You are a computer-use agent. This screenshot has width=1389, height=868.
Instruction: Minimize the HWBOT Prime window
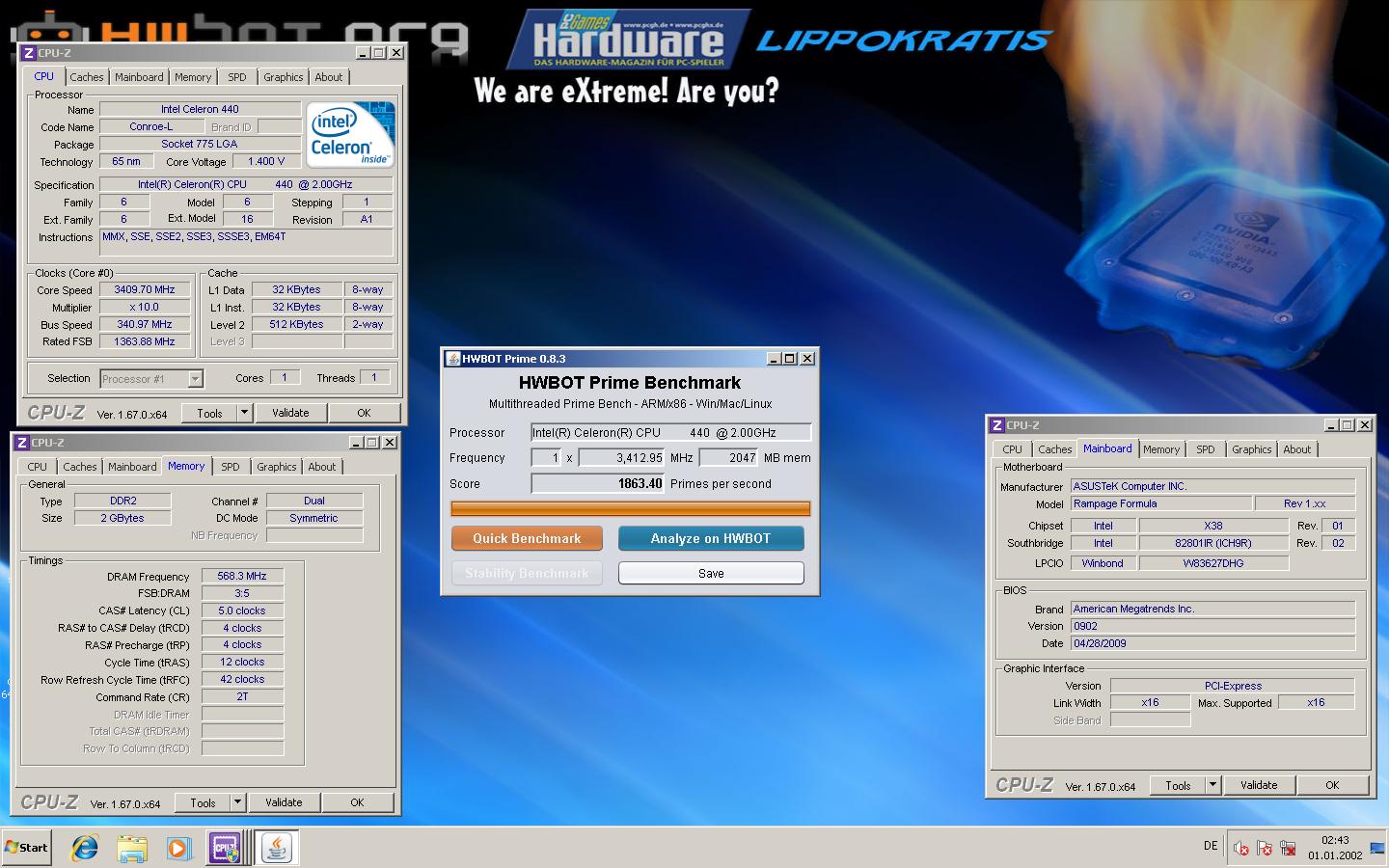click(x=774, y=359)
